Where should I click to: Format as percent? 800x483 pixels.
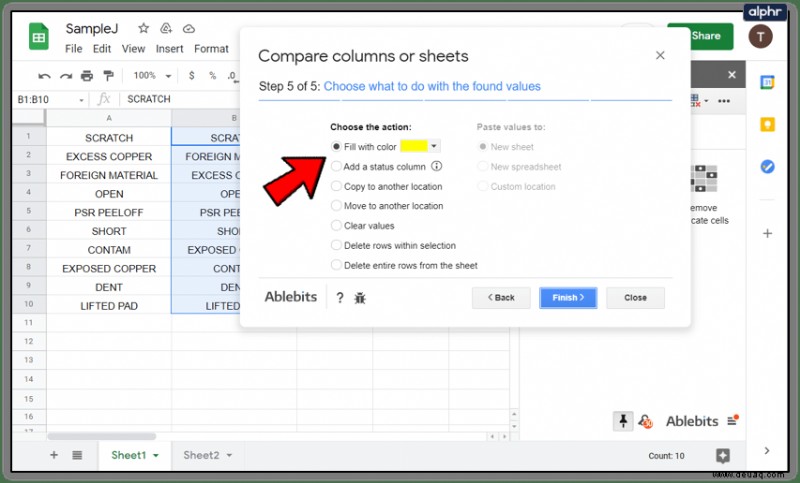pos(212,75)
